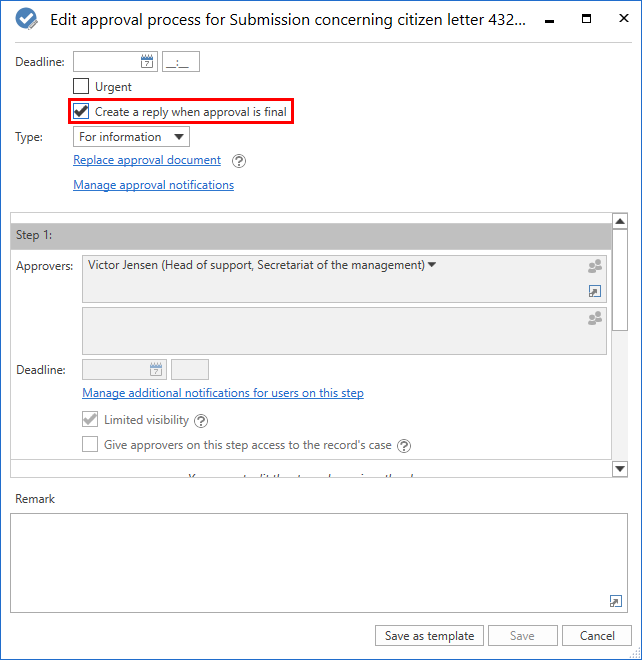
Task: Open the Type dropdown showing For information
Action: (131, 137)
